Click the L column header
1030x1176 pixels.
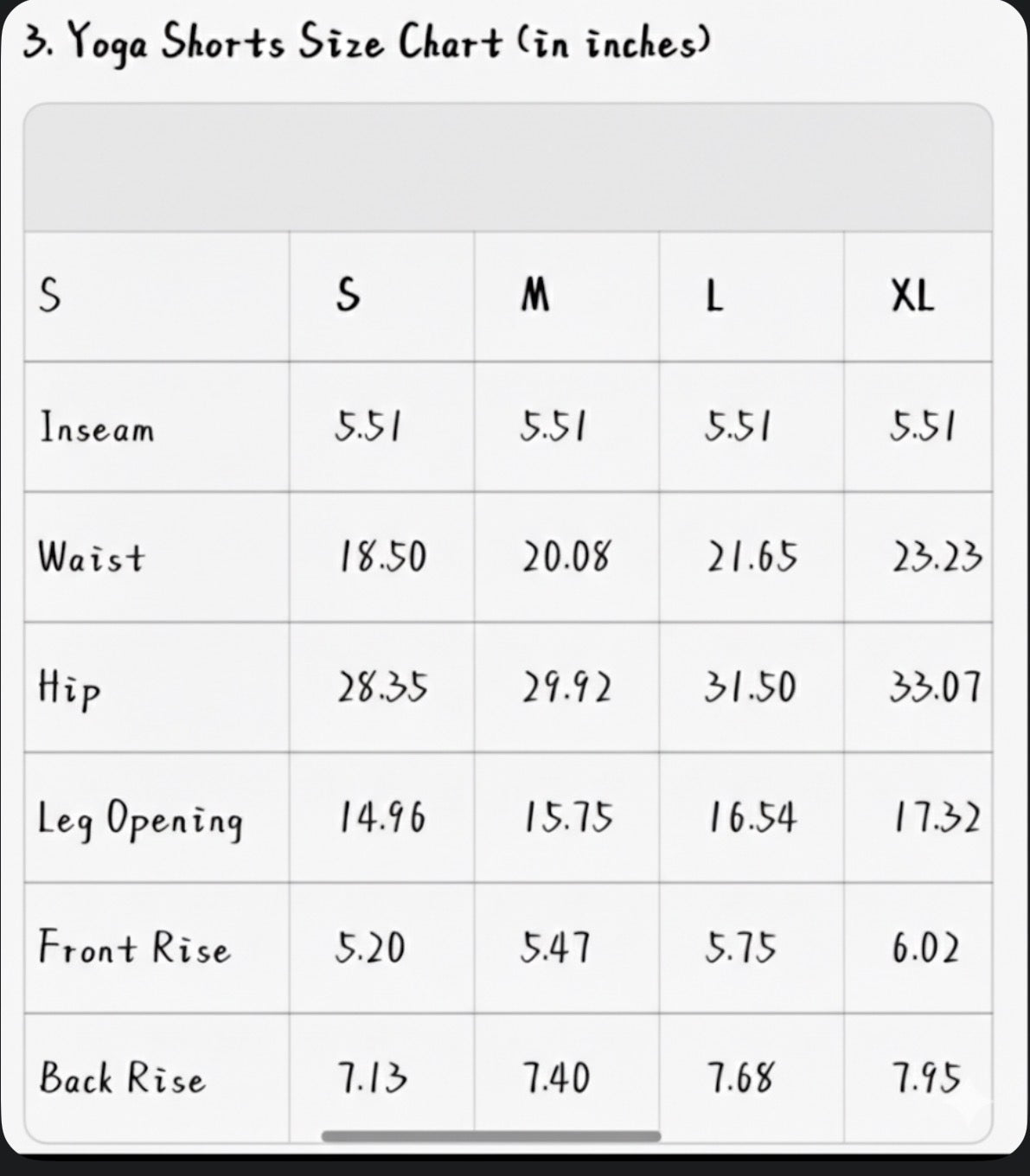point(713,297)
